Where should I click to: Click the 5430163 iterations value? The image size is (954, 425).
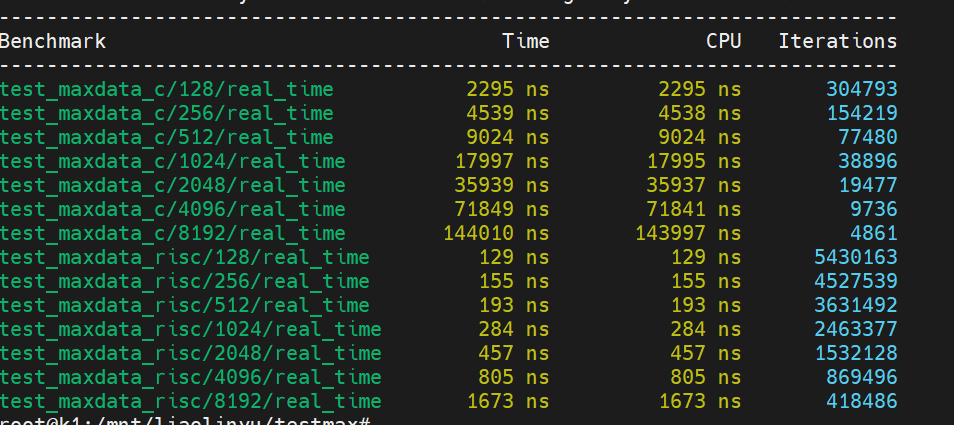point(855,258)
